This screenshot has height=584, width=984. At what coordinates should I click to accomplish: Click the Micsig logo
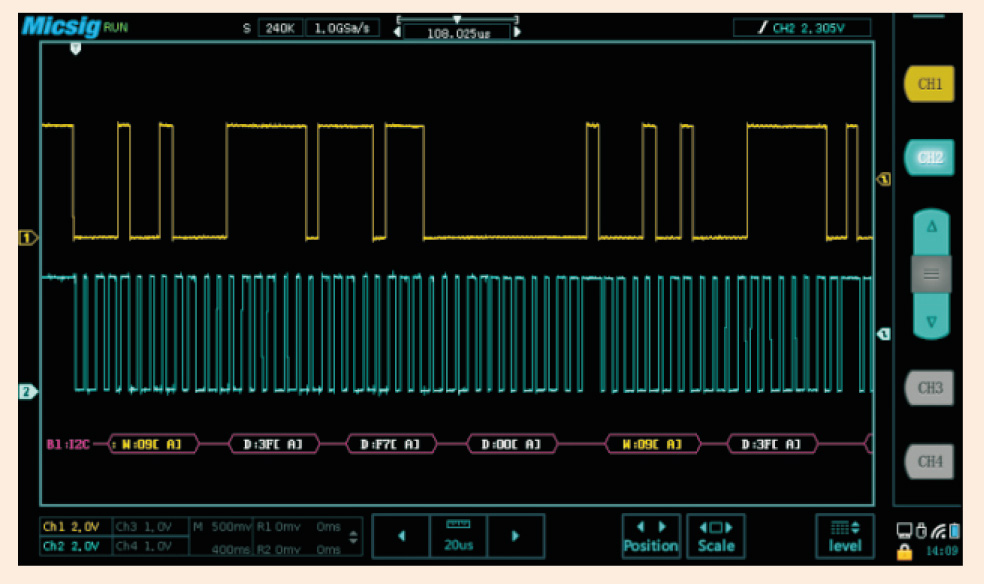59,25
